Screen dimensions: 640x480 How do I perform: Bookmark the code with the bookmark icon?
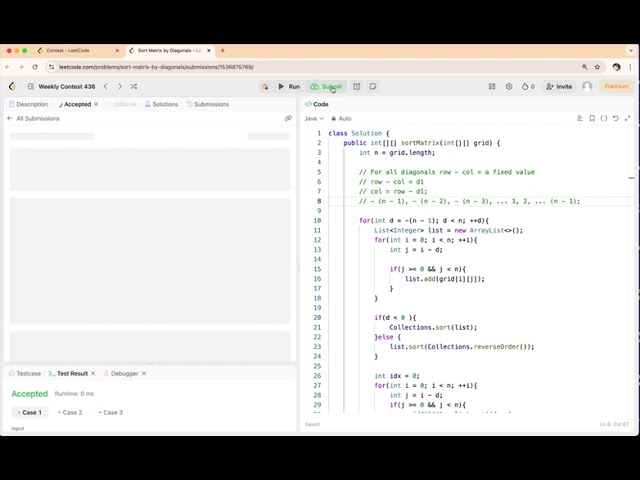tap(592, 118)
